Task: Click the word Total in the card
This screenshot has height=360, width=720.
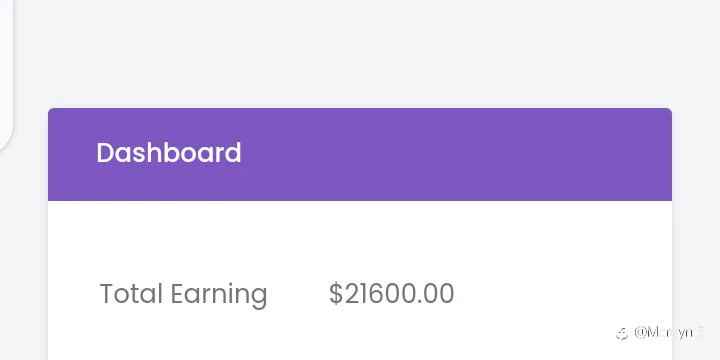Action: [131, 294]
